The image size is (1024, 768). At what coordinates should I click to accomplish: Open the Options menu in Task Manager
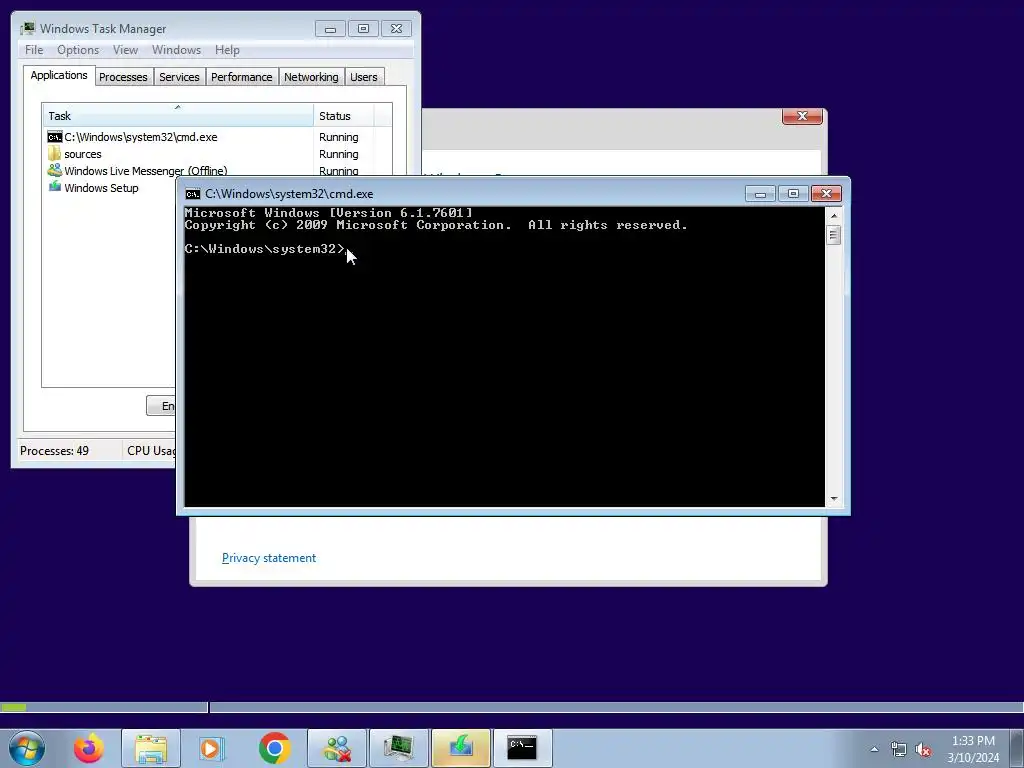78,50
